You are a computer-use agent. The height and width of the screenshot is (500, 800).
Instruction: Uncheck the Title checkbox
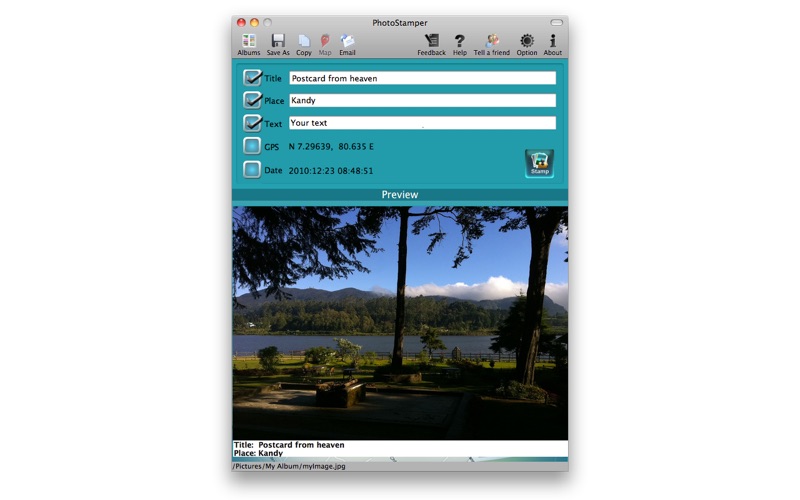252,78
